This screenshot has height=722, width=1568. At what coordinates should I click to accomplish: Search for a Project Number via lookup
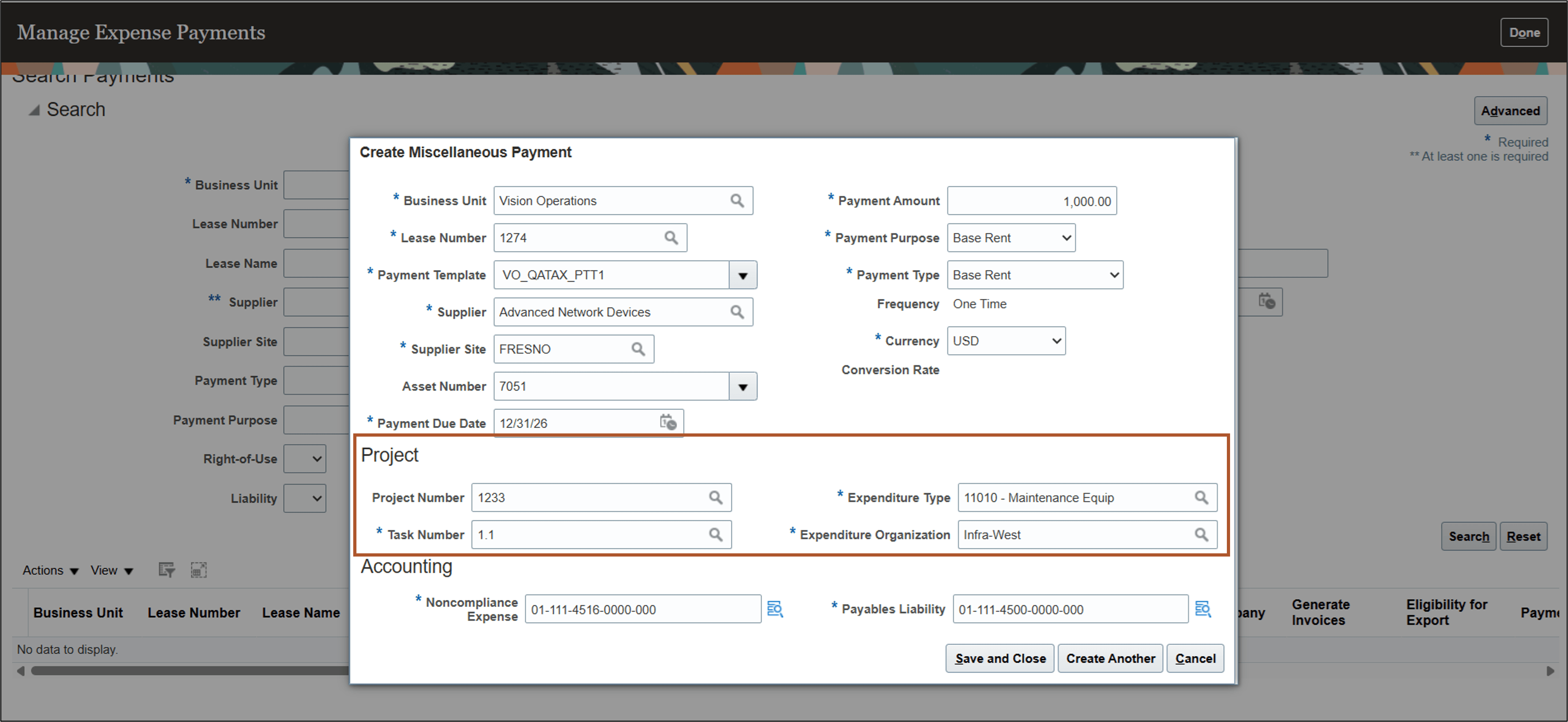pyautogui.click(x=716, y=497)
